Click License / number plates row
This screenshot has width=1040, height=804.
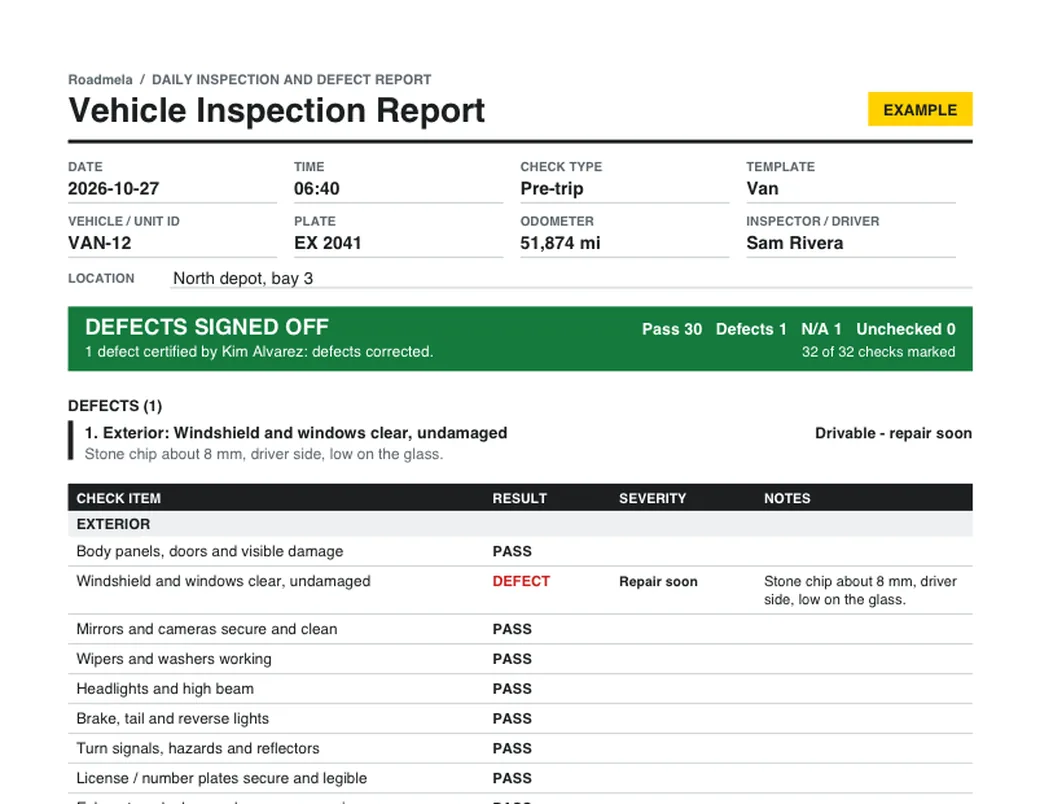pyautogui.click(x=520, y=778)
